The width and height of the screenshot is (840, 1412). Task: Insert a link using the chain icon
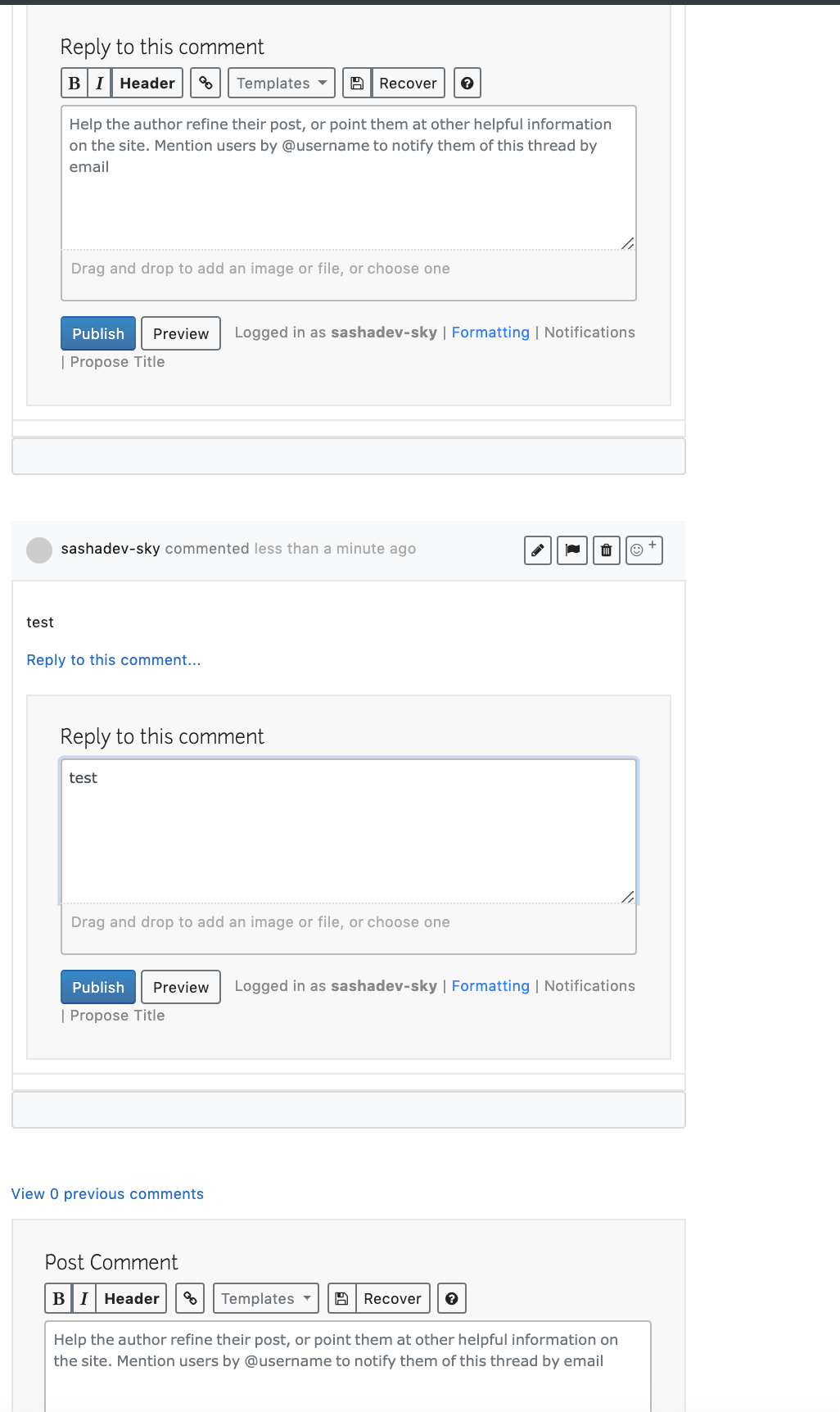(x=205, y=83)
